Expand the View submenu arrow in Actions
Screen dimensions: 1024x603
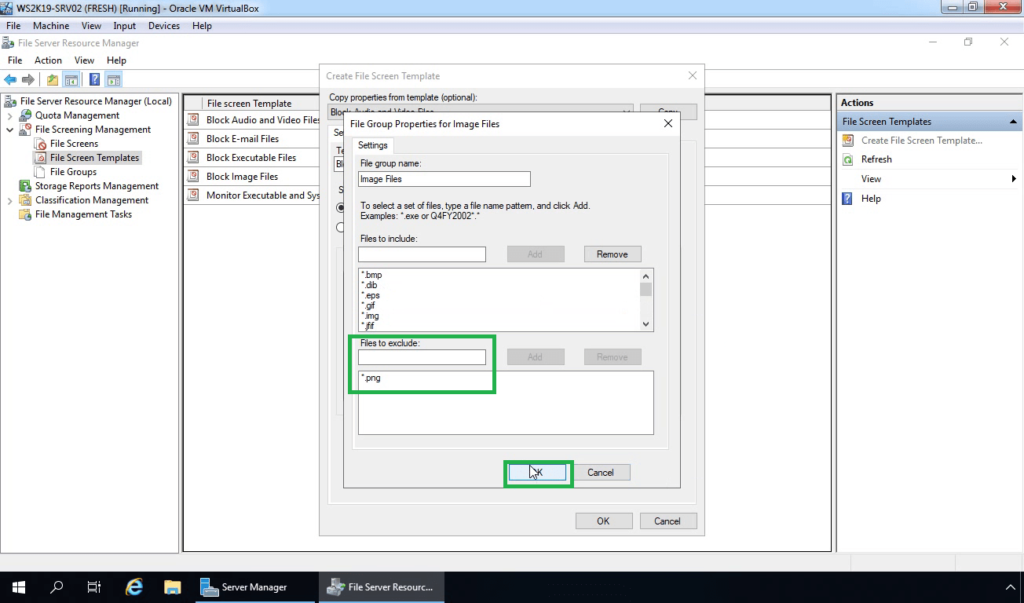point(1014,179)
